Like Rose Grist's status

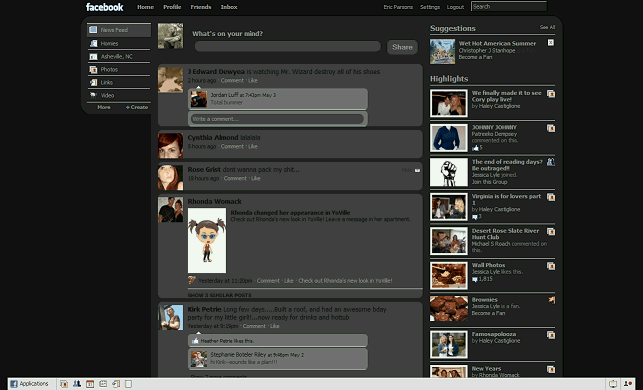(x=256, y=178)
